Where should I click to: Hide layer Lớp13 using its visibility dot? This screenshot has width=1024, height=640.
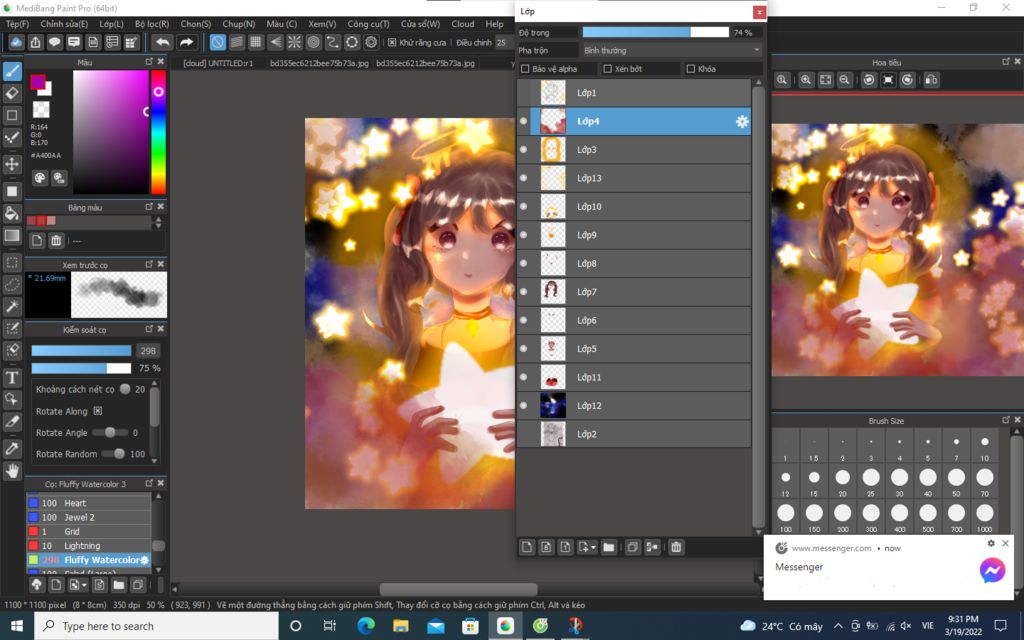[523, 178]
